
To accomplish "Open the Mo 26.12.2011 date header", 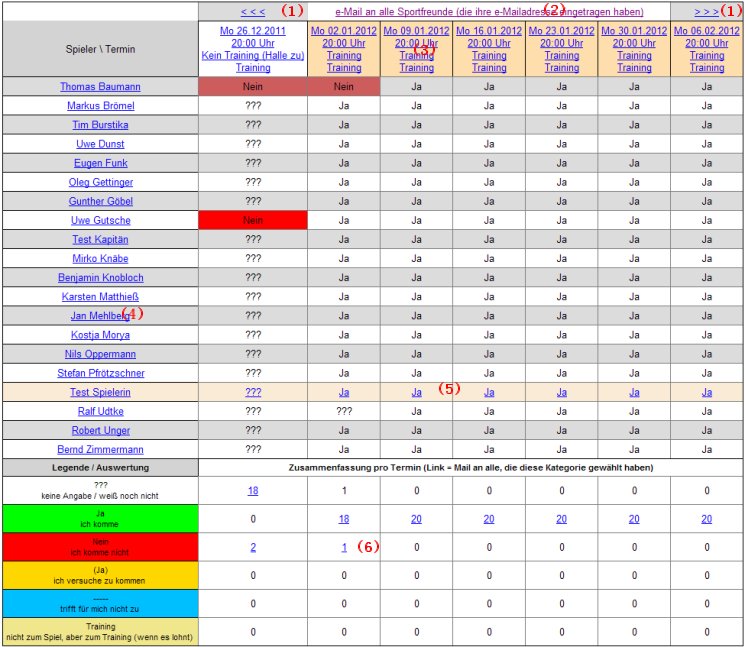I will click(253, 49).
